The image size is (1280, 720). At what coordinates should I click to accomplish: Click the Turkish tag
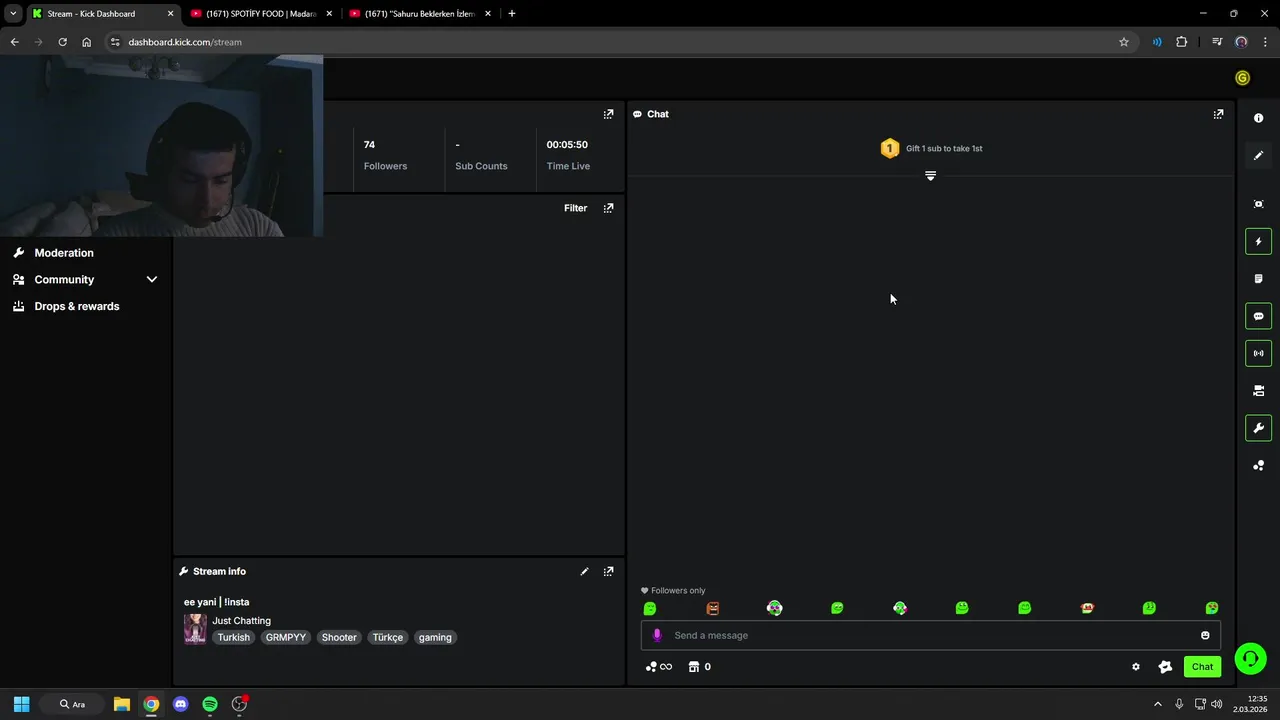pos(233,637)
